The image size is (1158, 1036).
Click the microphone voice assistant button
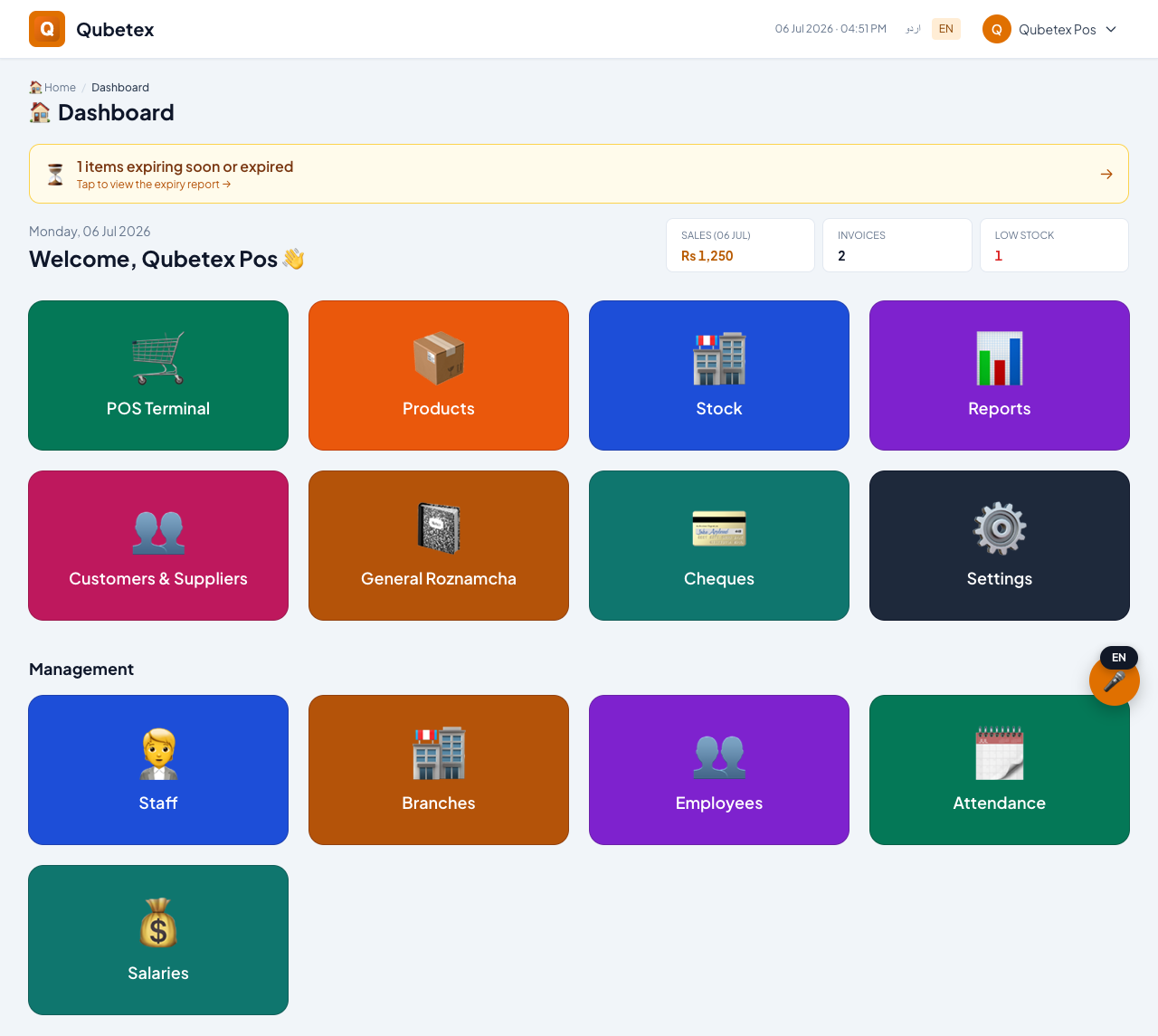[1115, 680]
